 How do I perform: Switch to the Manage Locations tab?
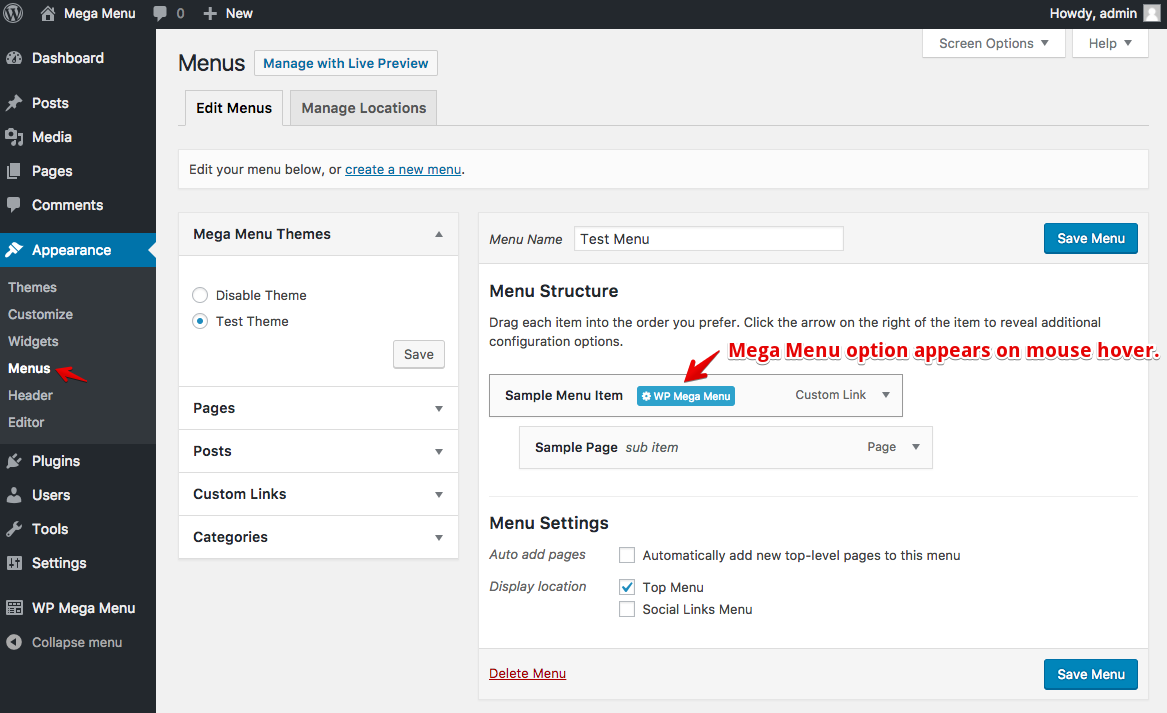[x=364, y=108]
